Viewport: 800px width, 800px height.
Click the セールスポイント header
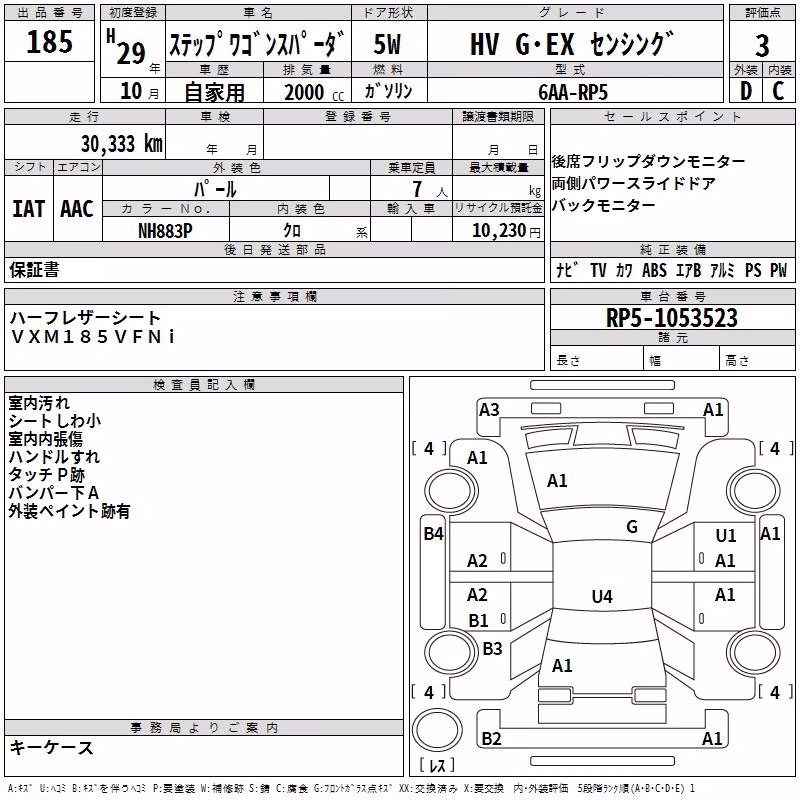point(672,117)
